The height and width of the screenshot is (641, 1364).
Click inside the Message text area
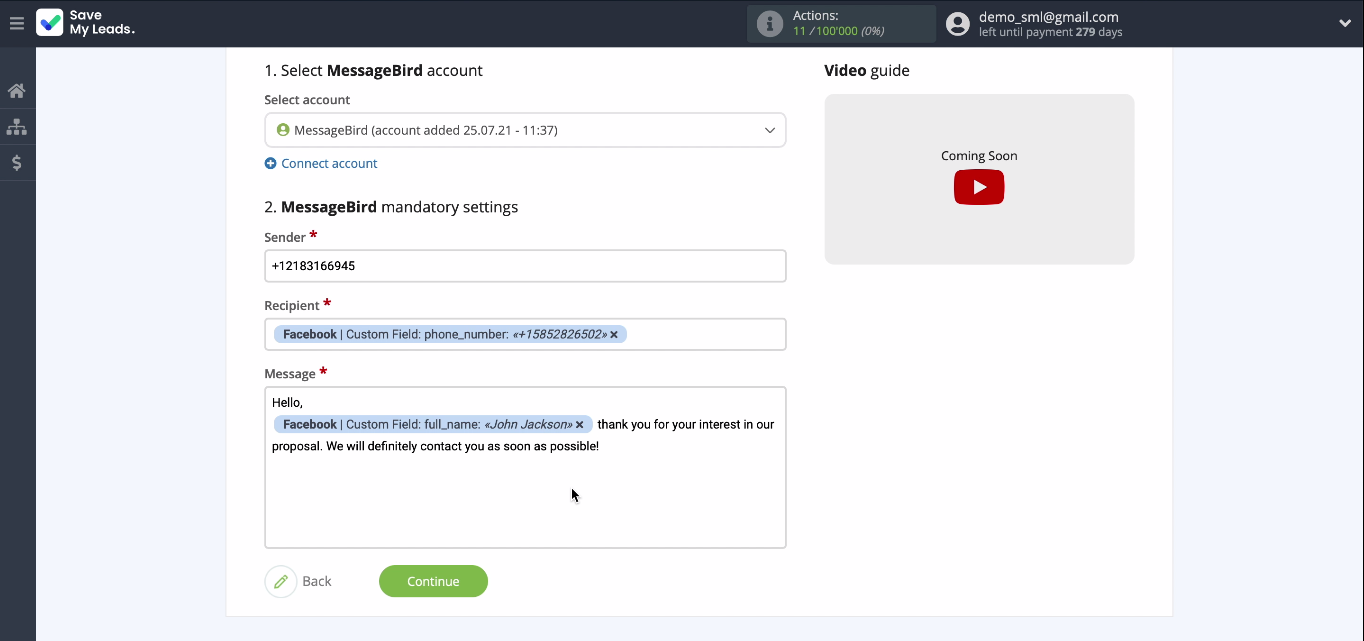point(525,467)
